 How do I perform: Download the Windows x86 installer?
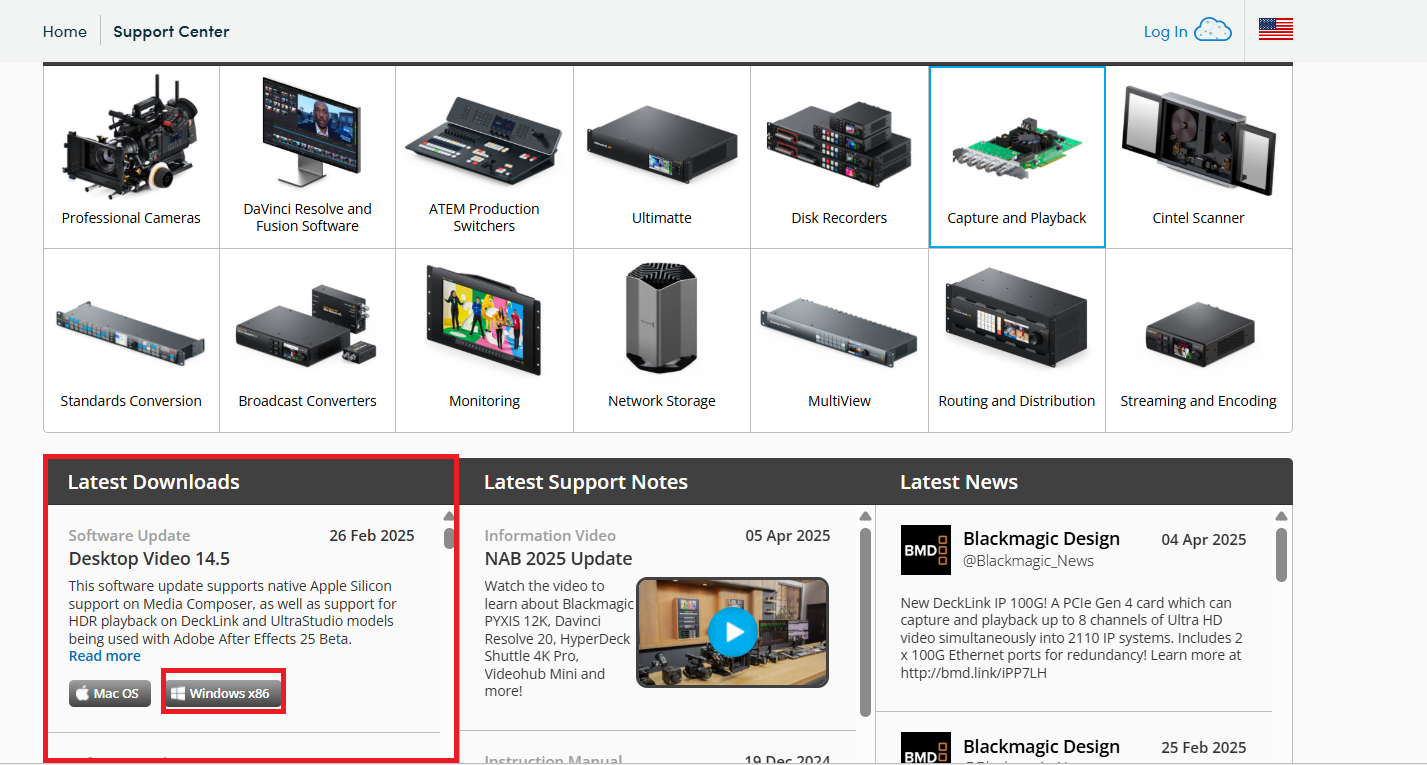(222, 691)
